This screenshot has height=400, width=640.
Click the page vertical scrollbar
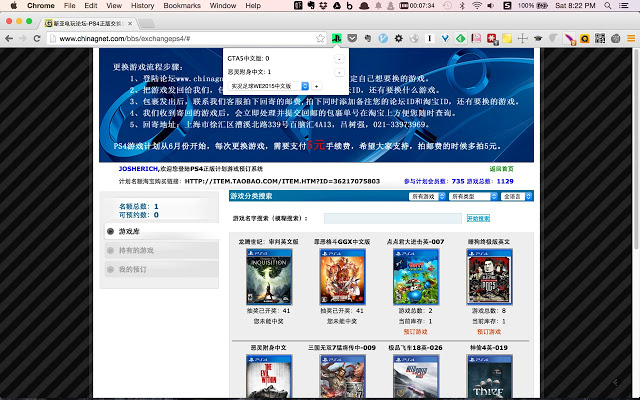pyautogui.click(x=636, y=149)
